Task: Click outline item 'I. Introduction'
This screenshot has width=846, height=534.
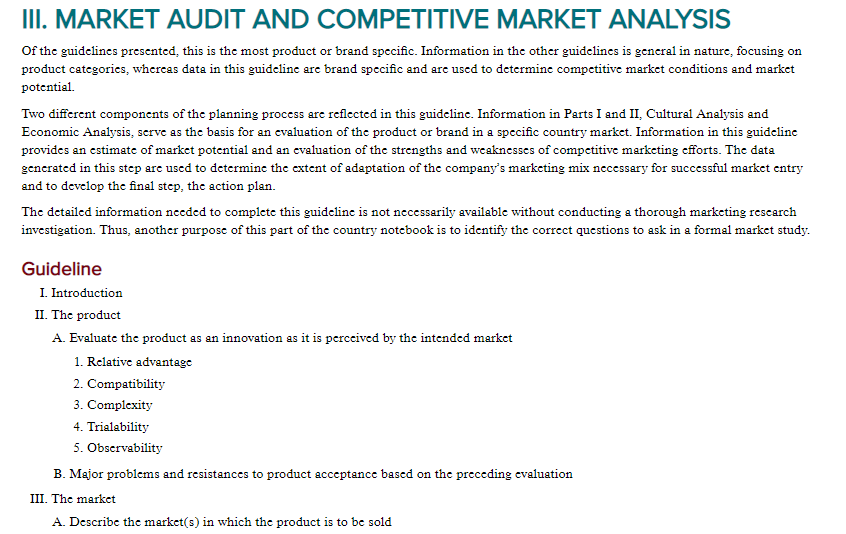Action: coord(81,293)
